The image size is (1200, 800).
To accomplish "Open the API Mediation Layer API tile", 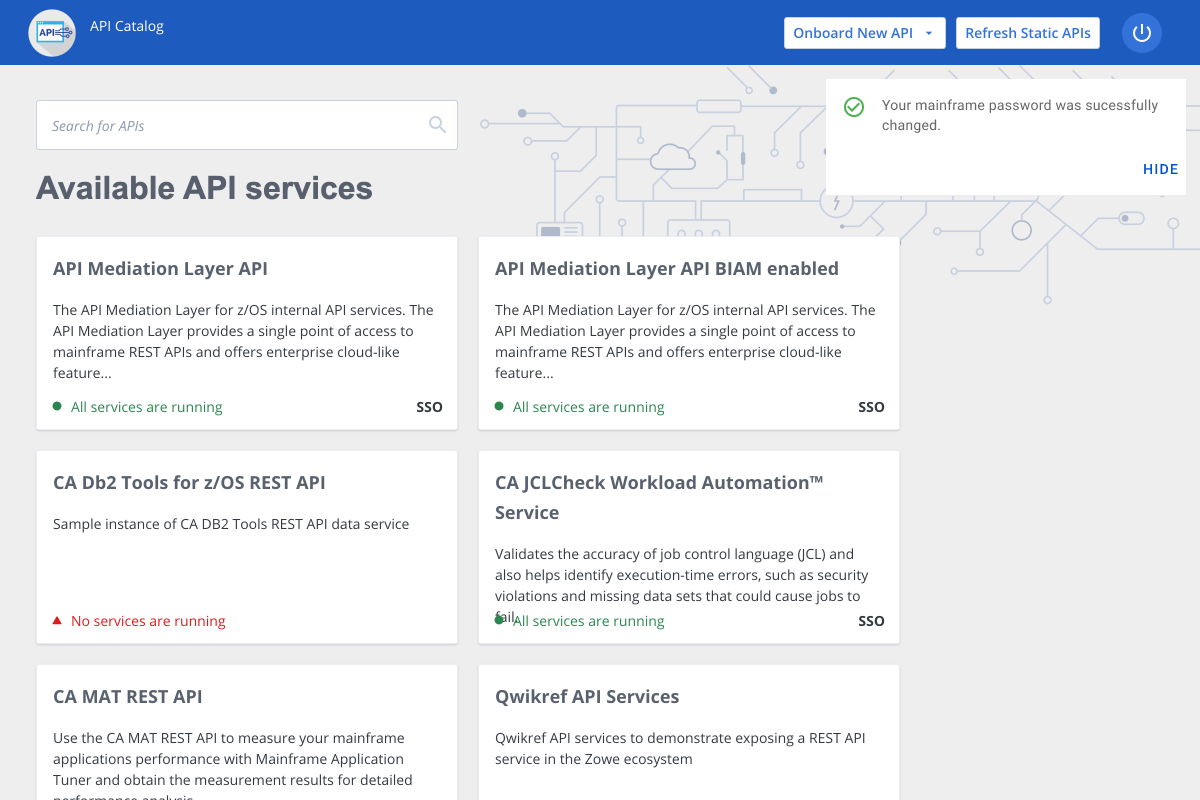I will 247,333.
